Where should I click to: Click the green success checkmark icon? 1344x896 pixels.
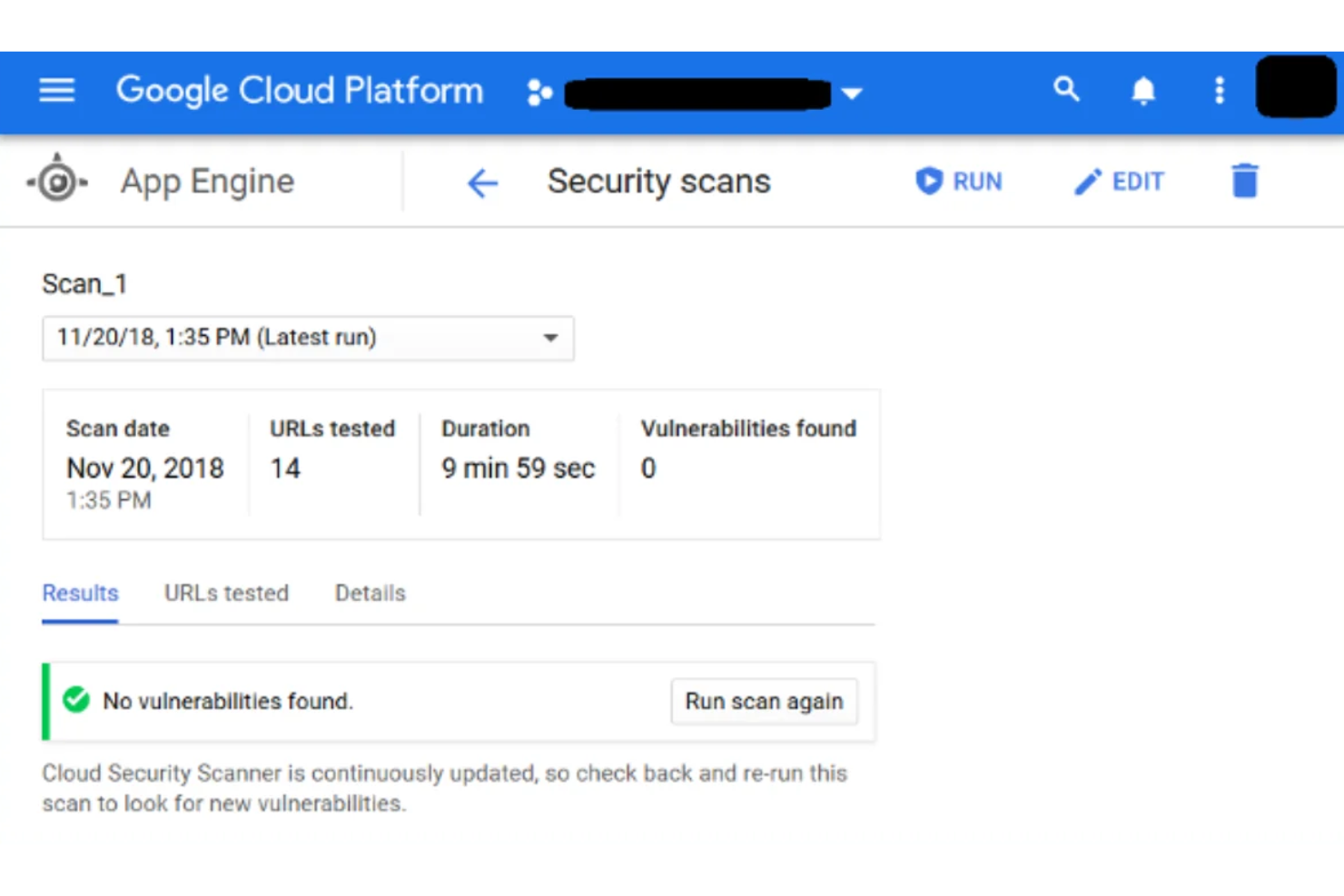click(75, 700)
